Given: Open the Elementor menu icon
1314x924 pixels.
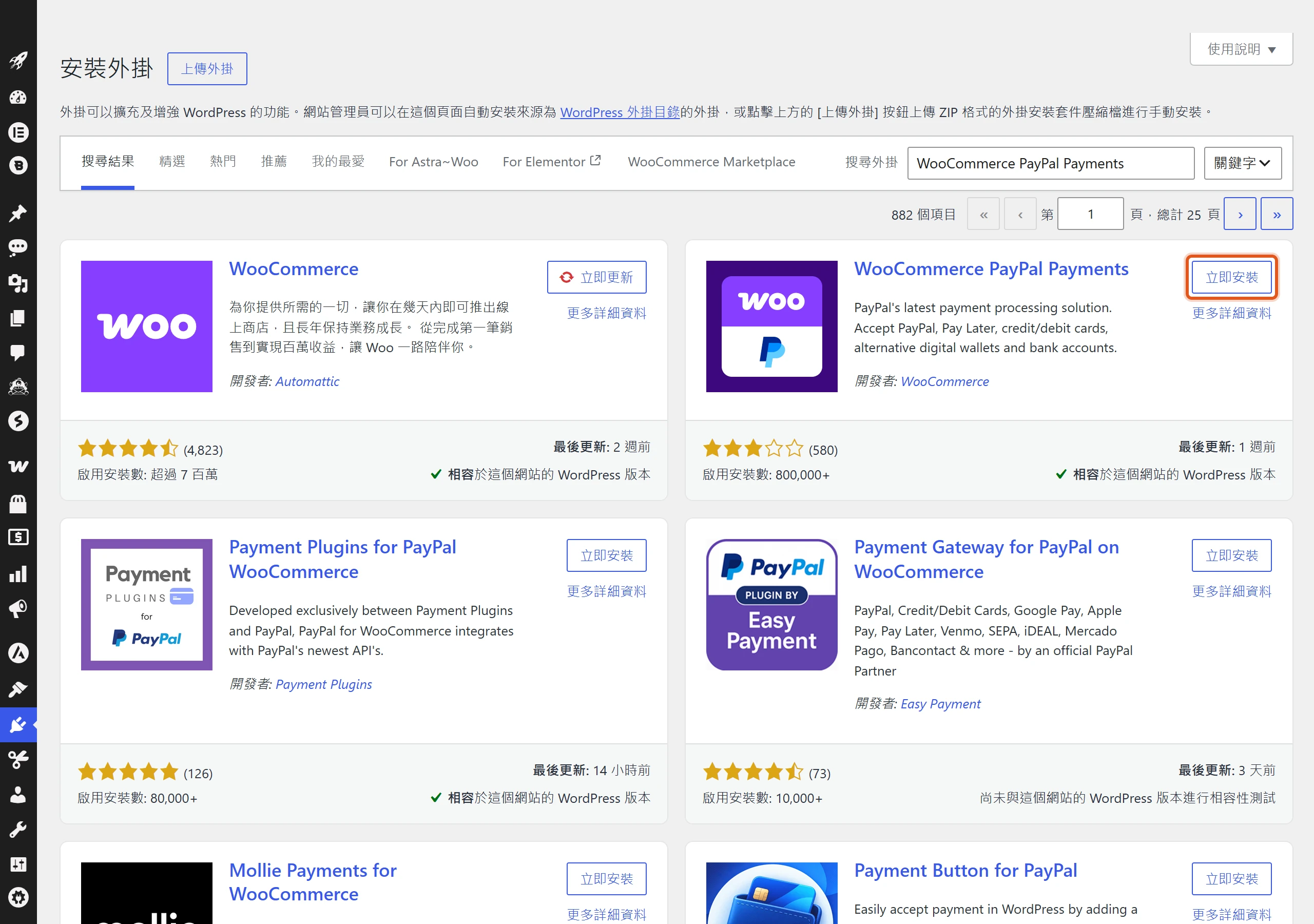Looking at the screenshot, I should 18,132.
